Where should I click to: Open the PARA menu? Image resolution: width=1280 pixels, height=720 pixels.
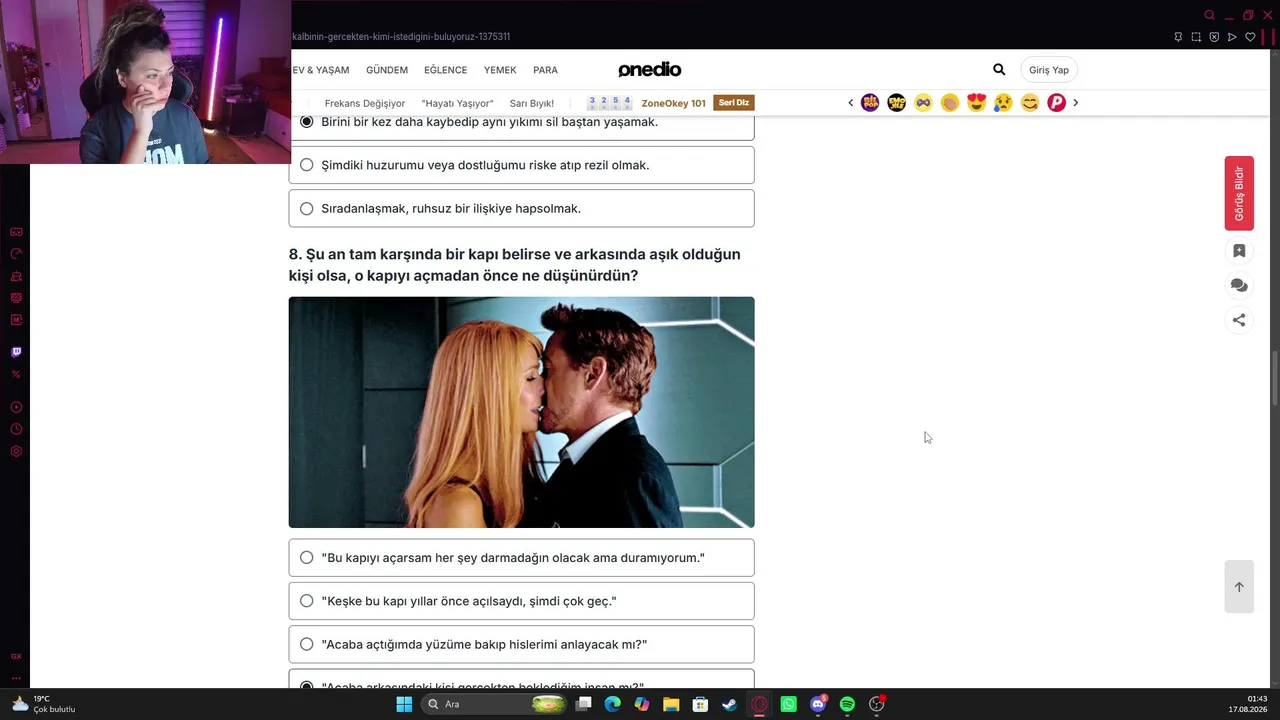pyautogui.click(x=545, y=70)
